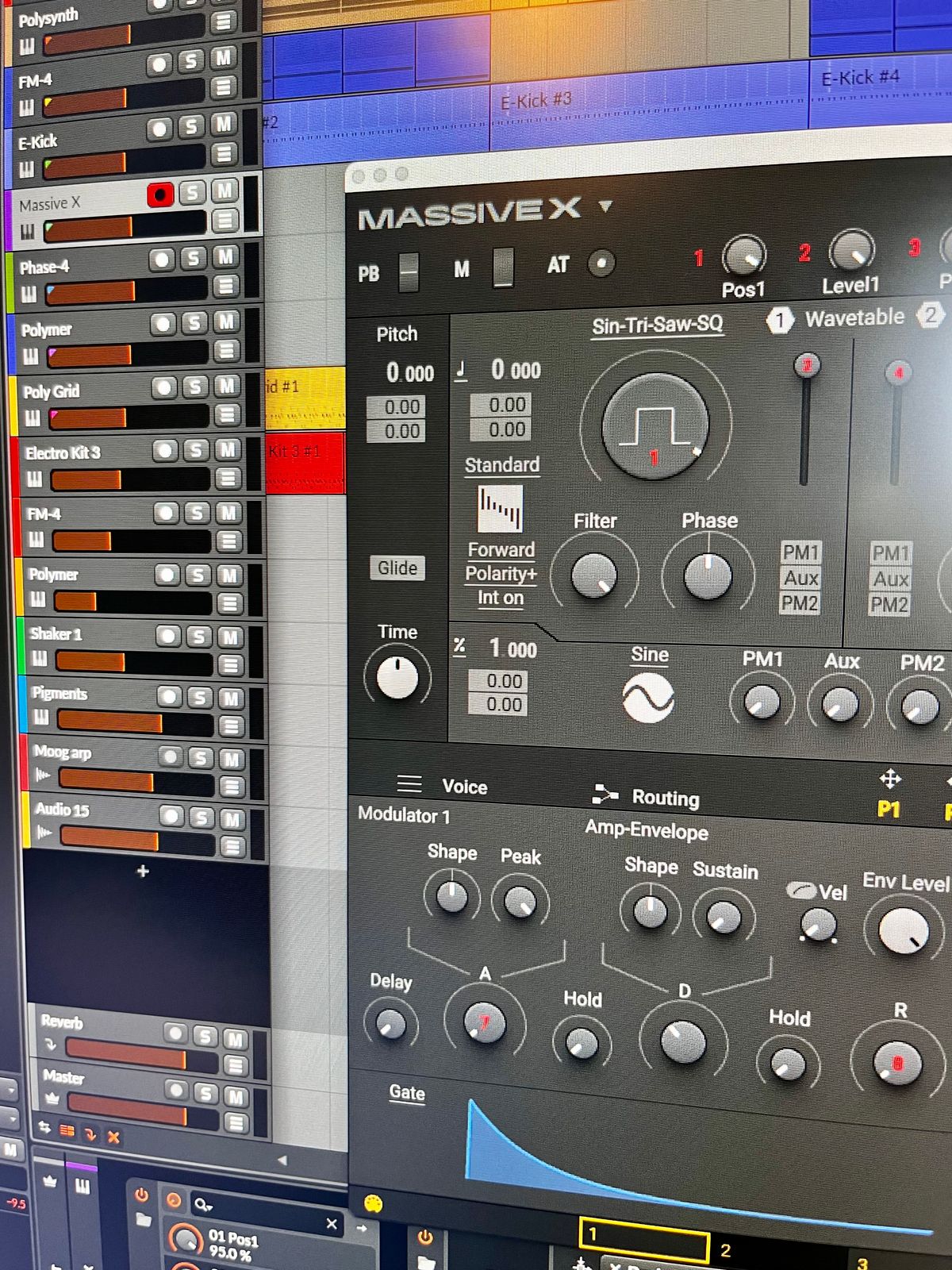The width and height of the screenshot is (952, 1270).
Task: Click the AT aftertouch indicator button
Action: click(601, 264)
